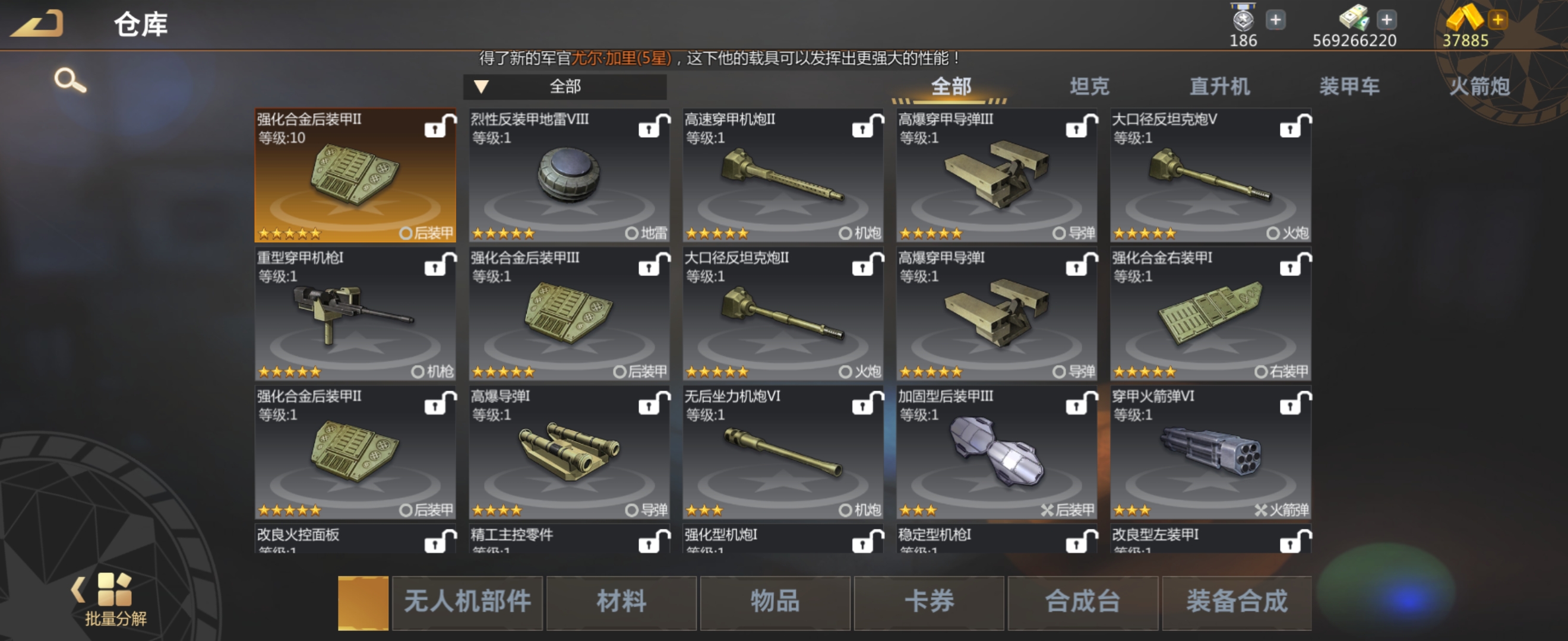
Task: Toggle lock on 大口径反坦克炮V
Action: (1295, 125)
